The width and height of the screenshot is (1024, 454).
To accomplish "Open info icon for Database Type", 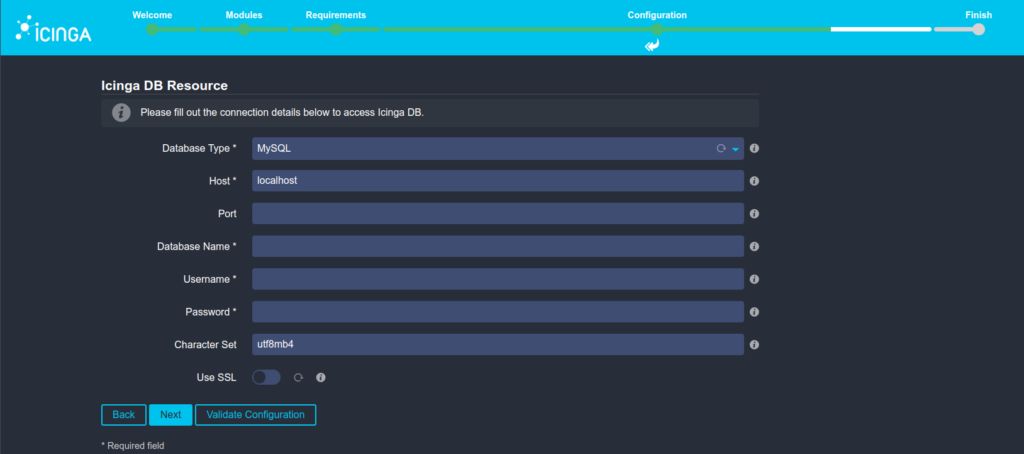I will point(754,148).
